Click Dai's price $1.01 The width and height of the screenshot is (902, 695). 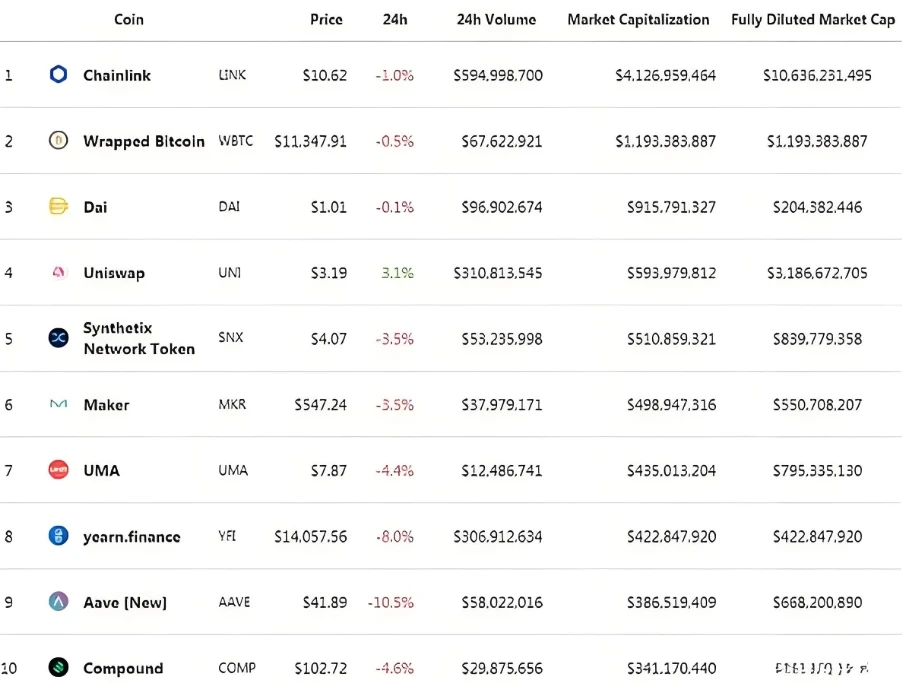pyautogui.click(x=329, y=207)
